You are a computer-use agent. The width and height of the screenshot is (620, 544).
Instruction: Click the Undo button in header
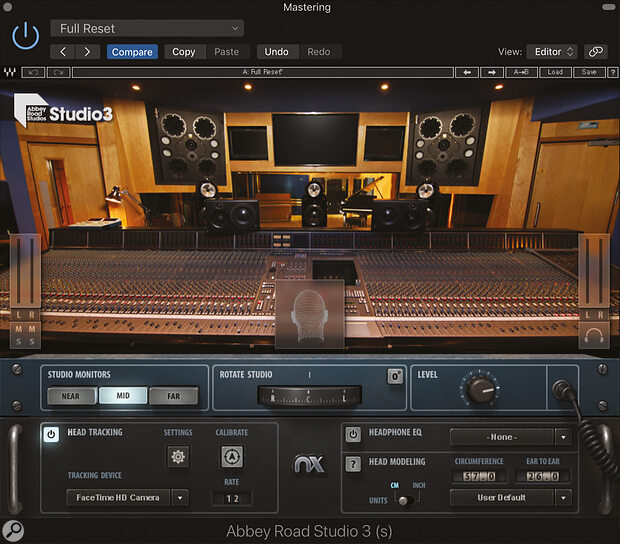(276, 52)
